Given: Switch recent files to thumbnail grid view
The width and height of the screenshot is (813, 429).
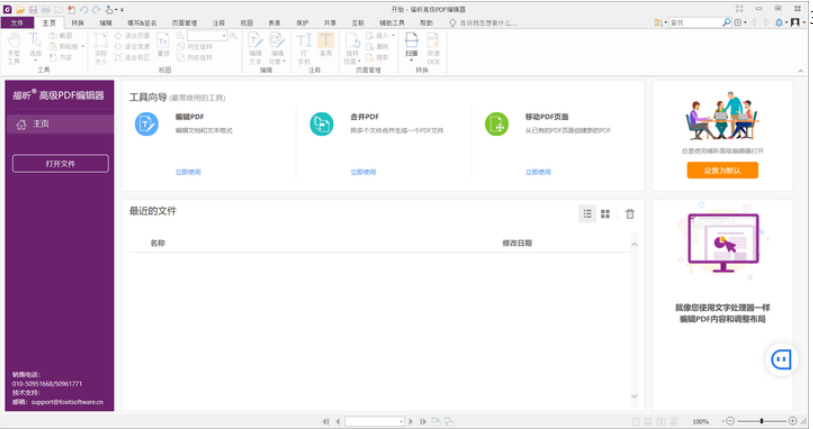Looking at the screenshot, I should [605, 214].
